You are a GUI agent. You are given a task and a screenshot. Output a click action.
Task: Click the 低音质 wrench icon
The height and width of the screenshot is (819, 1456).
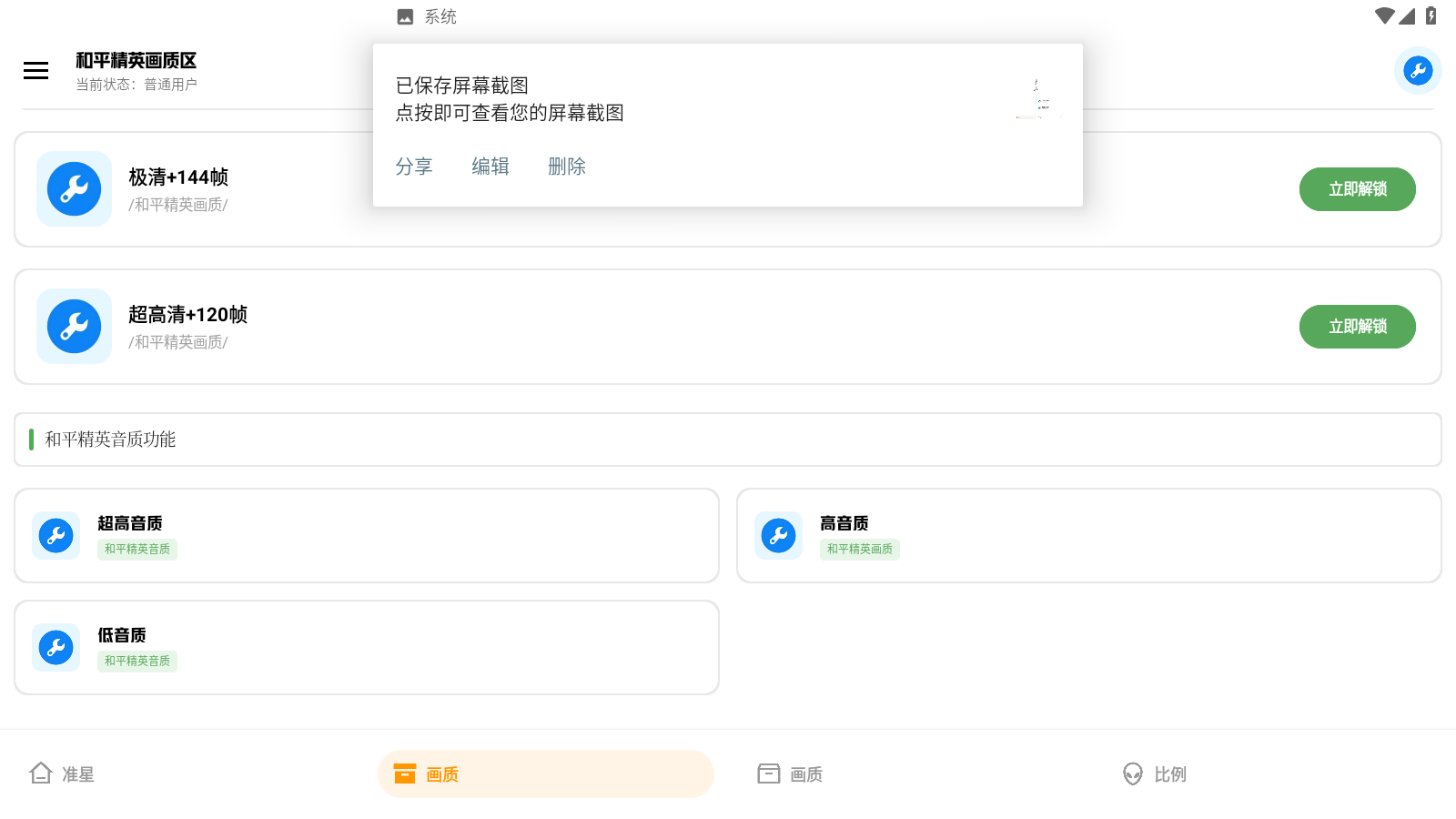point(56,647)
